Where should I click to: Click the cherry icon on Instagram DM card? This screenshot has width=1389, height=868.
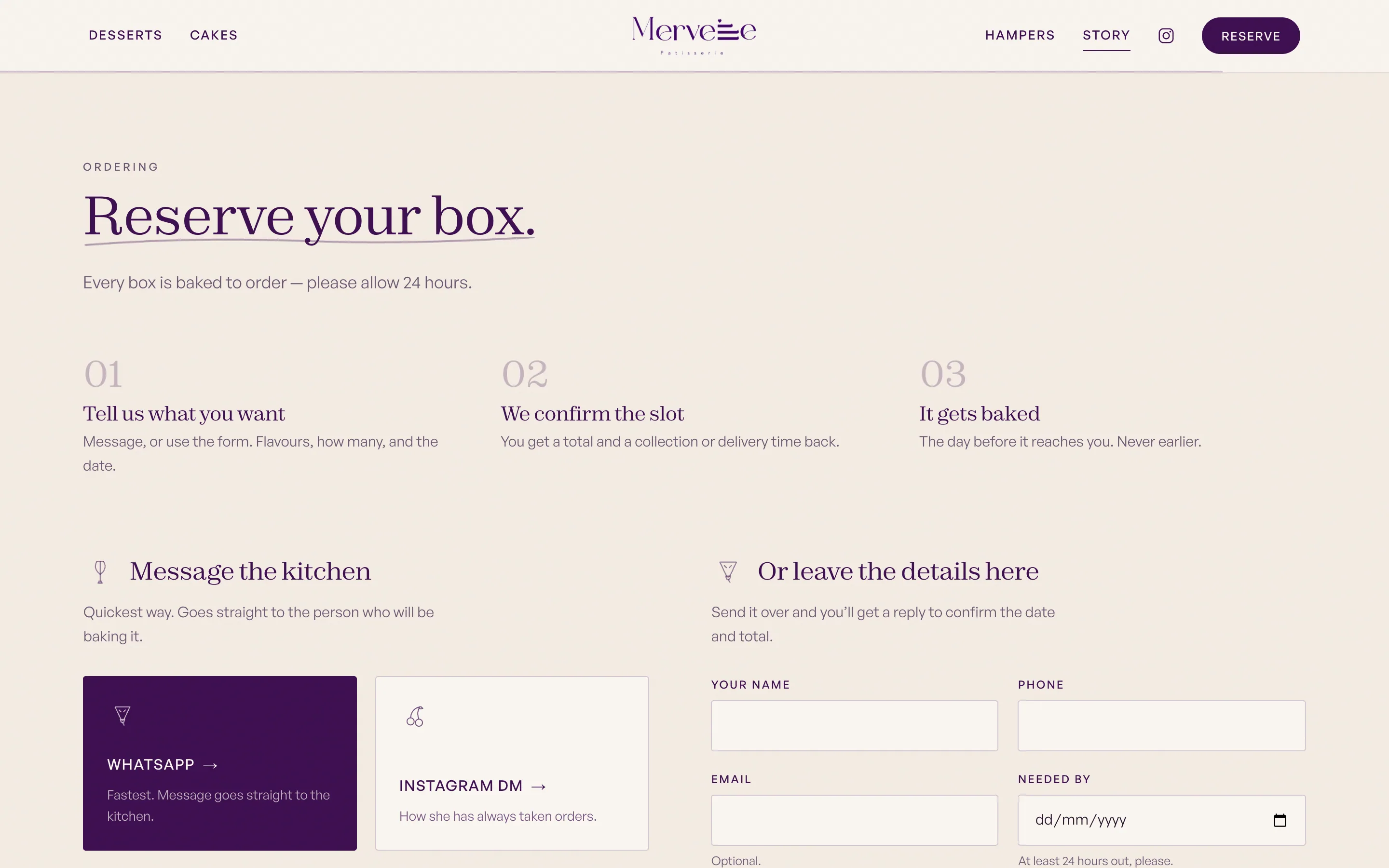415,716
